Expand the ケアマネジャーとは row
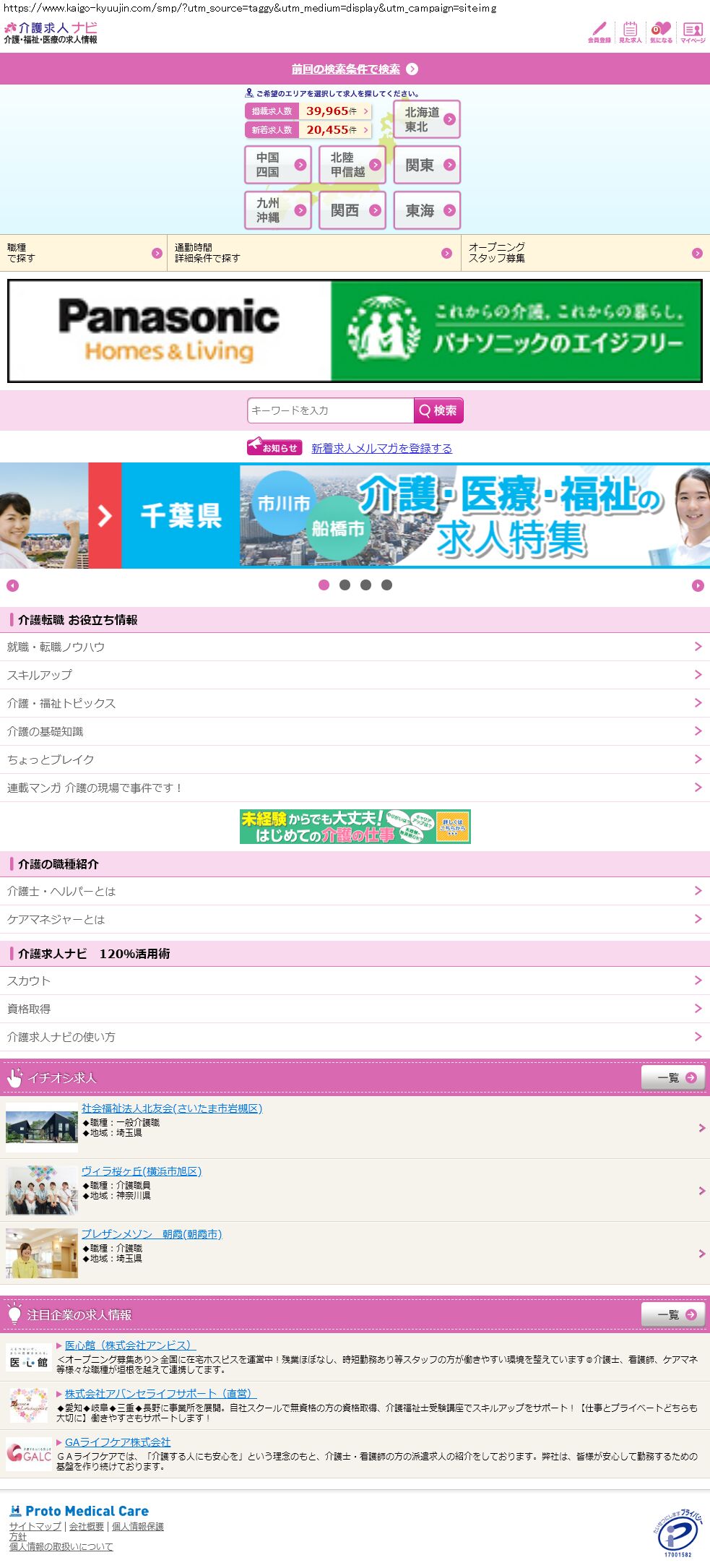Screen dimensions: 710x1568 (355, 919)
